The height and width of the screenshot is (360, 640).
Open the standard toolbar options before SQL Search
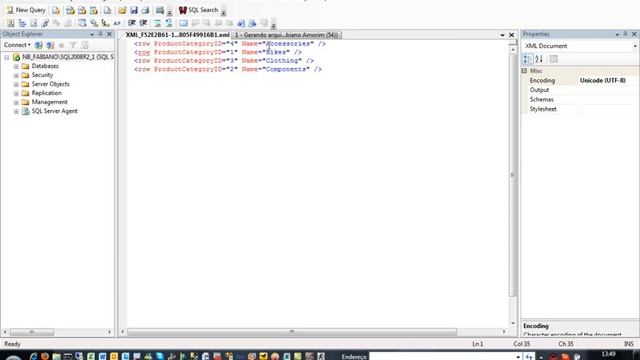(x=170, y=13)
